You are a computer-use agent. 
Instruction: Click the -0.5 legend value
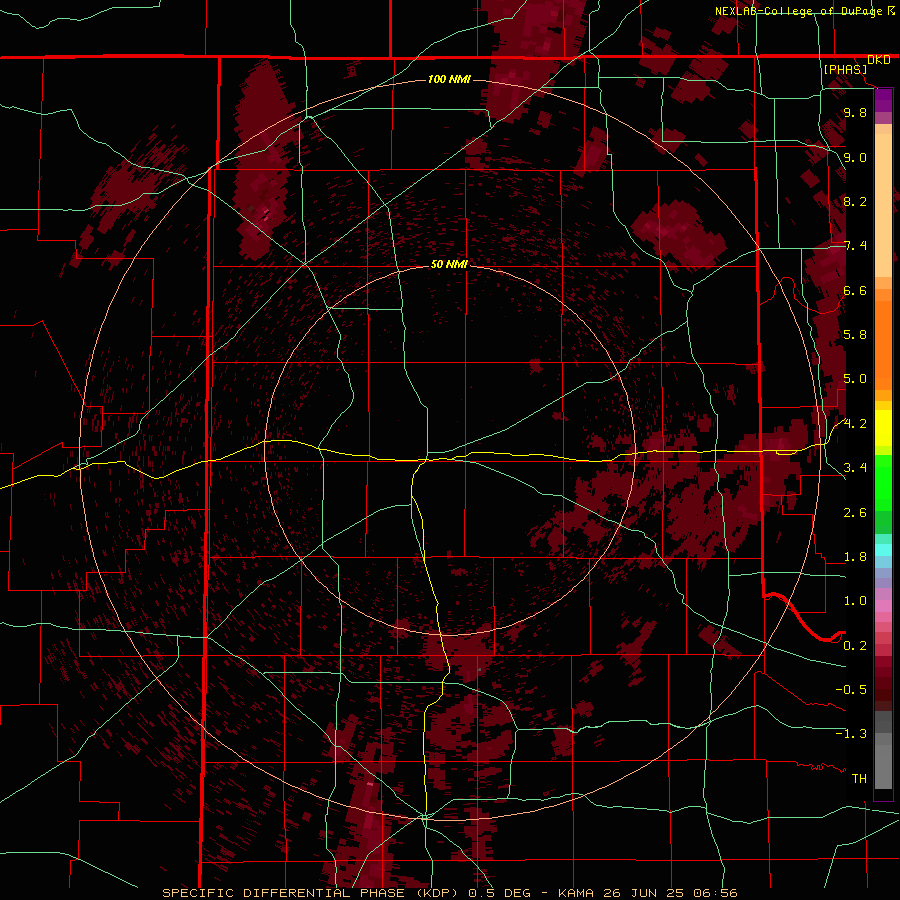[851, 690]
